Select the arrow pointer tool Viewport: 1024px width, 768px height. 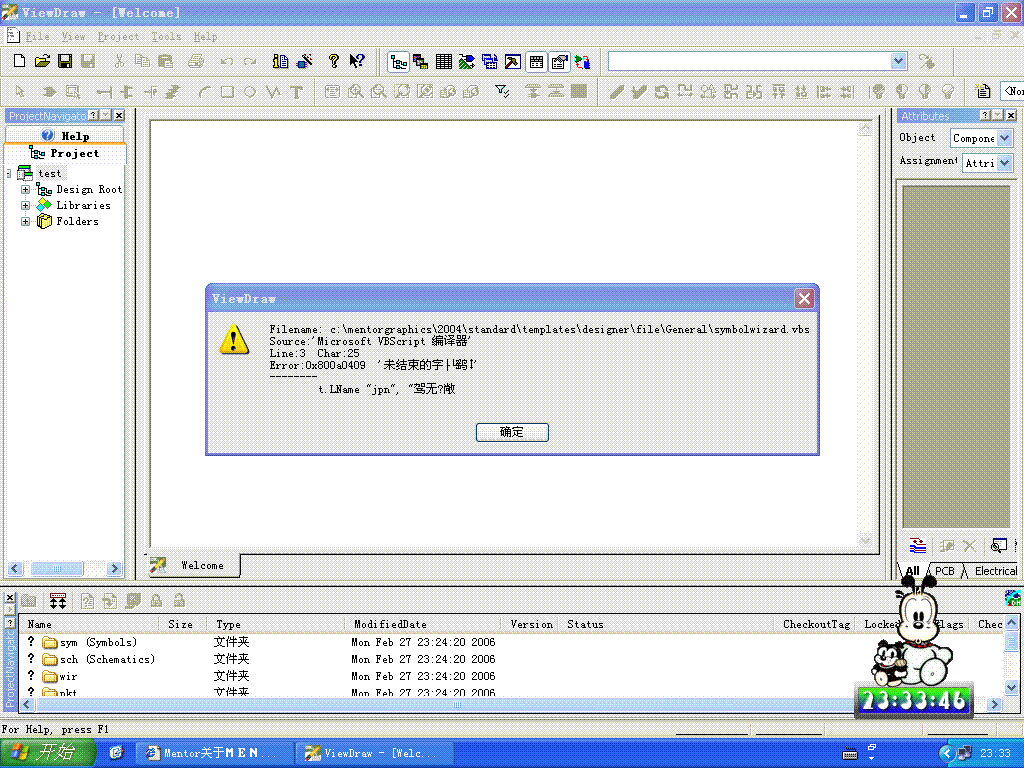tap(20, 91)
